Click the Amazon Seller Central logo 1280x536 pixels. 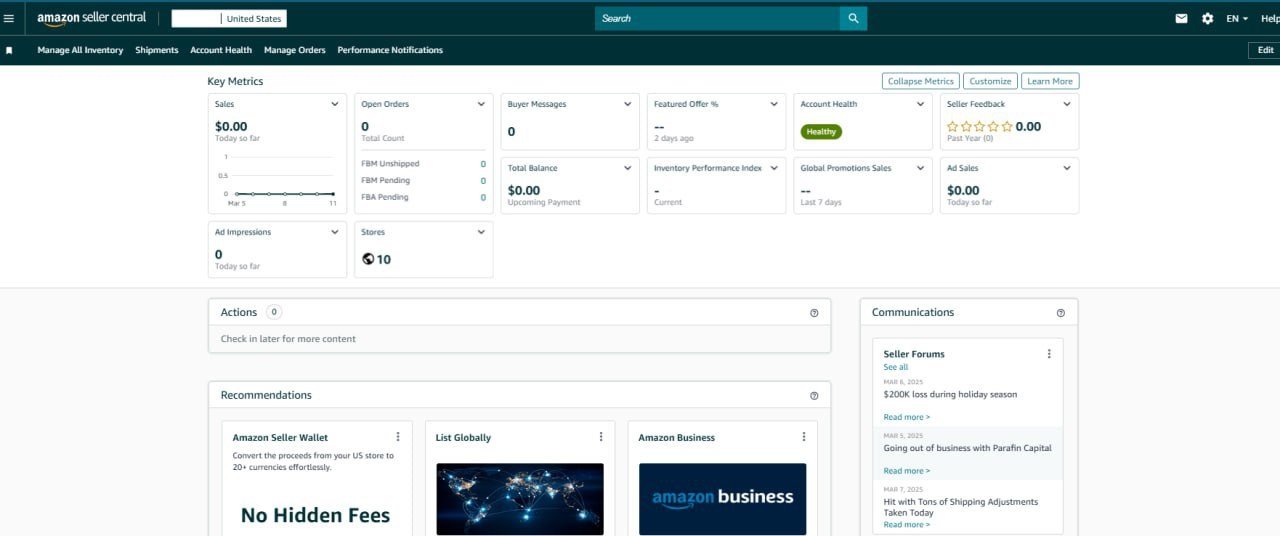[x=92, y=18]
